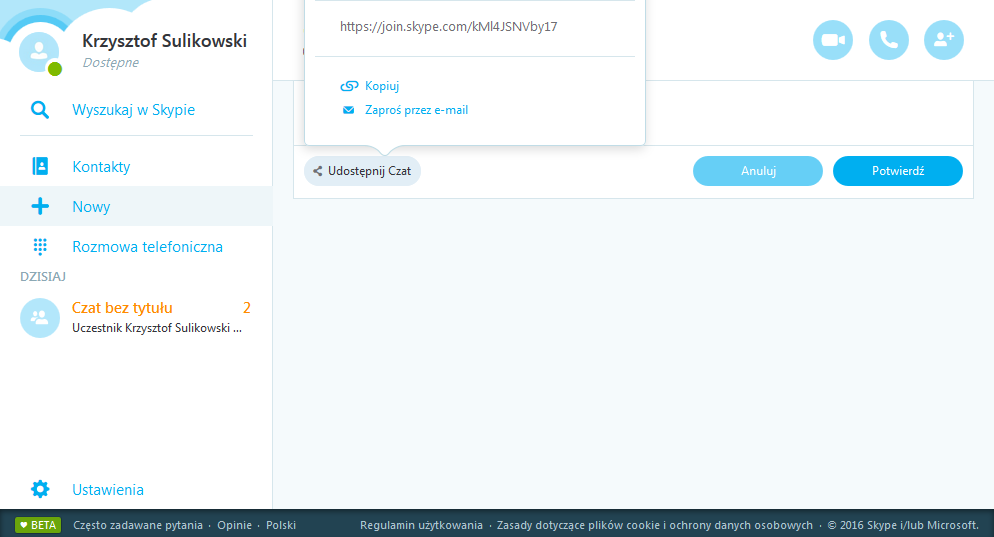Viewport: 994px width, 537px height.
Task: Click the envelope icon for e-mail invite
Action: tap(348, 110)
